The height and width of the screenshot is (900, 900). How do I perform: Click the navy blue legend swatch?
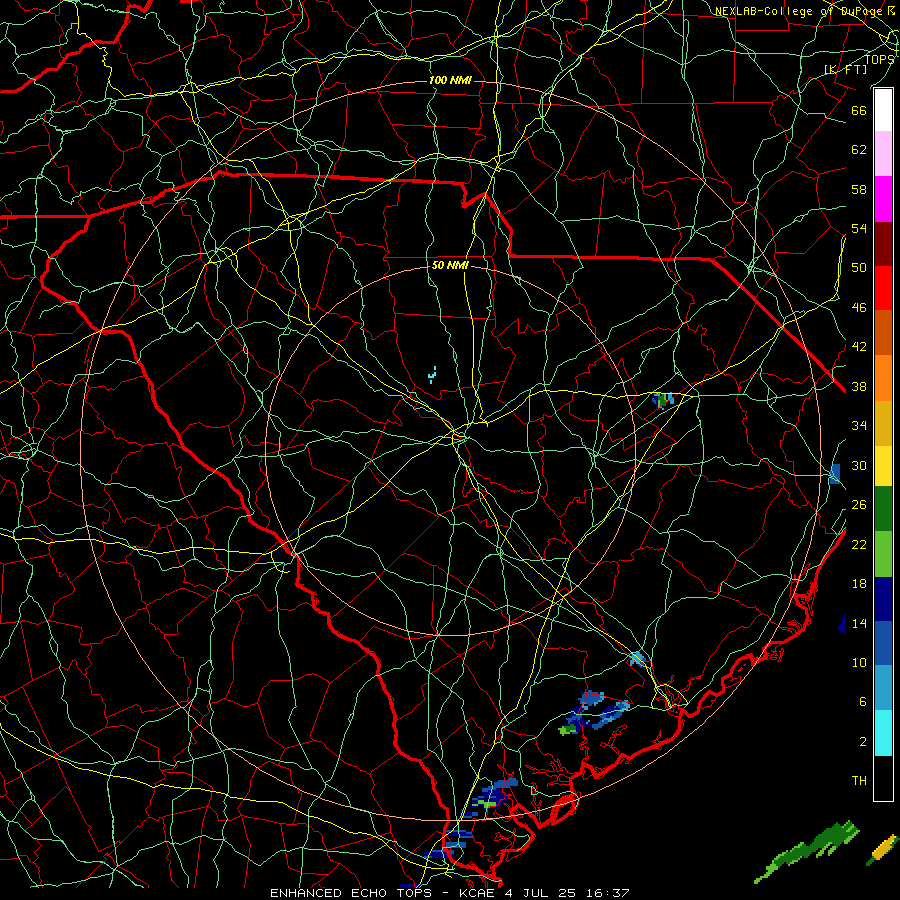click(x=883, y=599)
